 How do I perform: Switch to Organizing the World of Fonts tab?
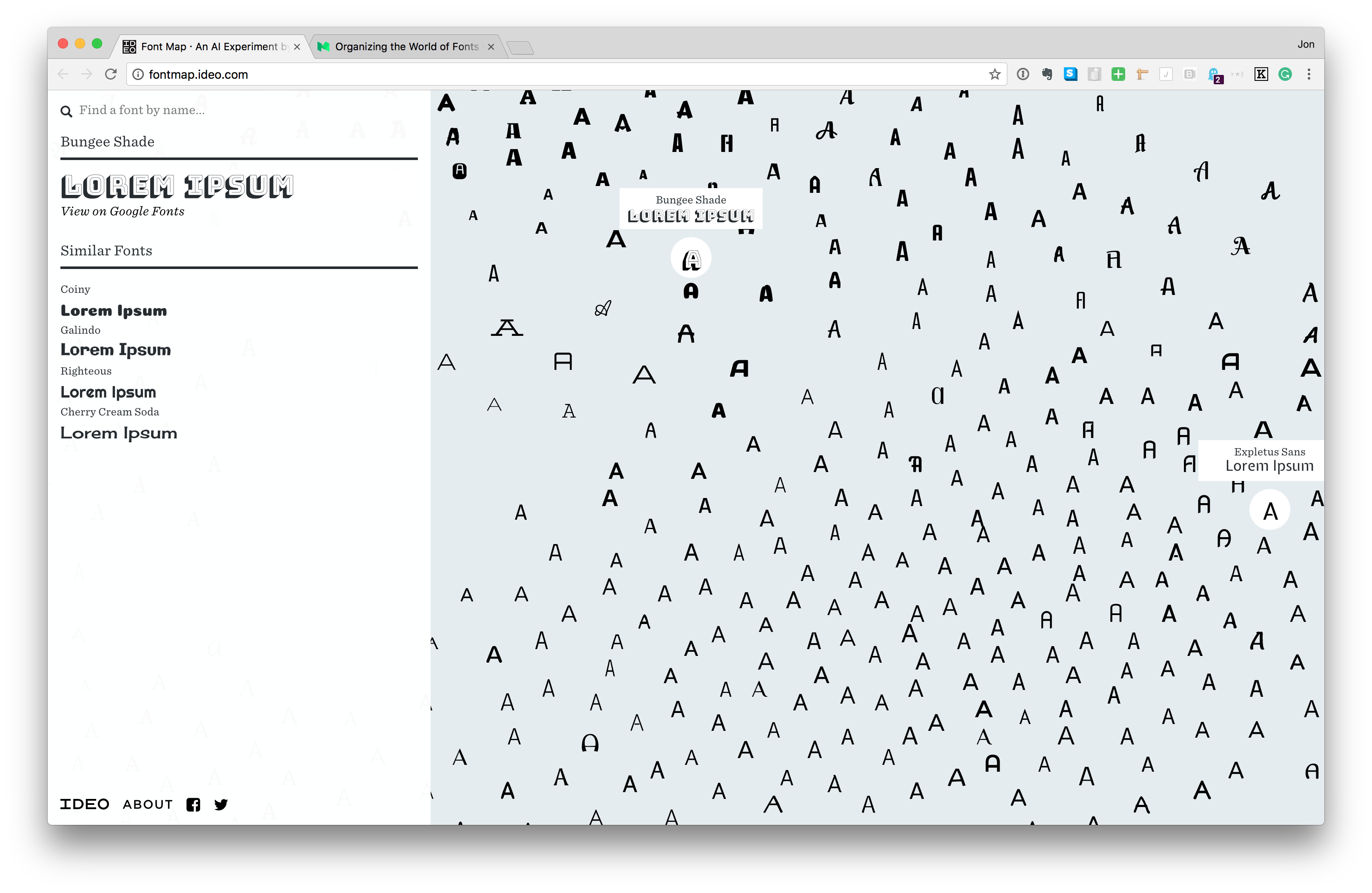pos(406,47)
